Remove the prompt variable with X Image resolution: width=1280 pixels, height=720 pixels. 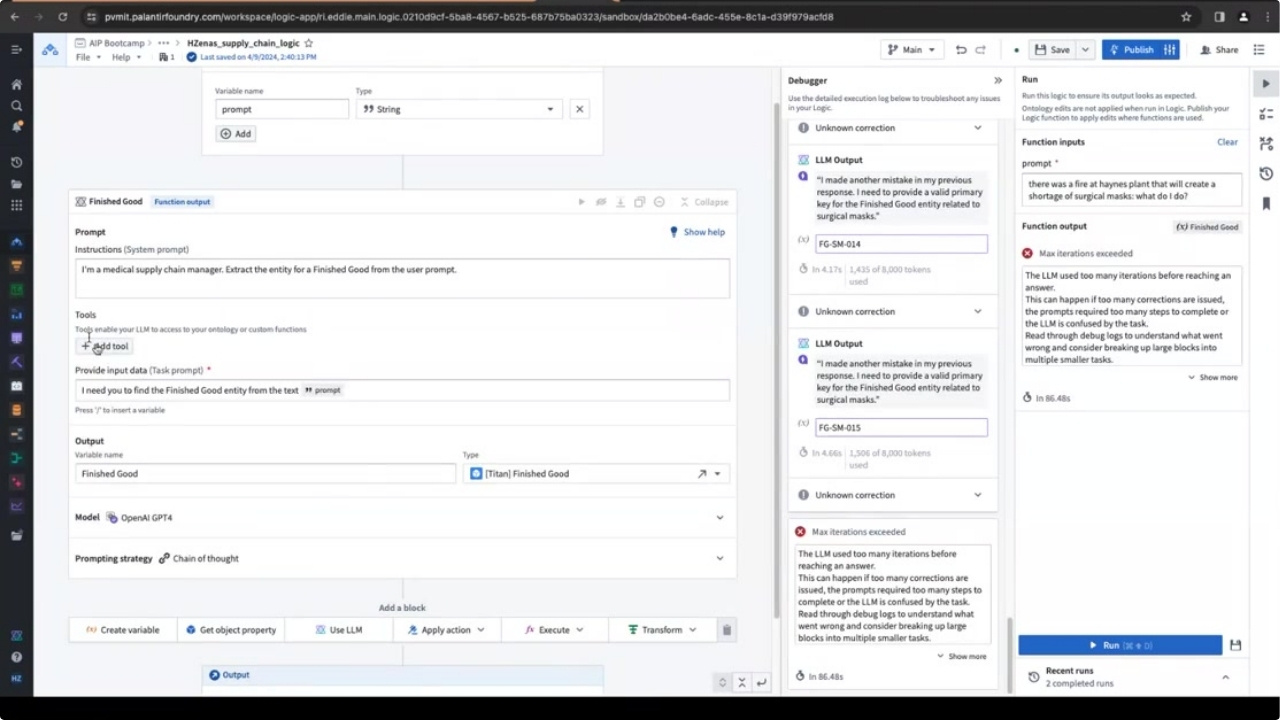click(x=579, y=109)
